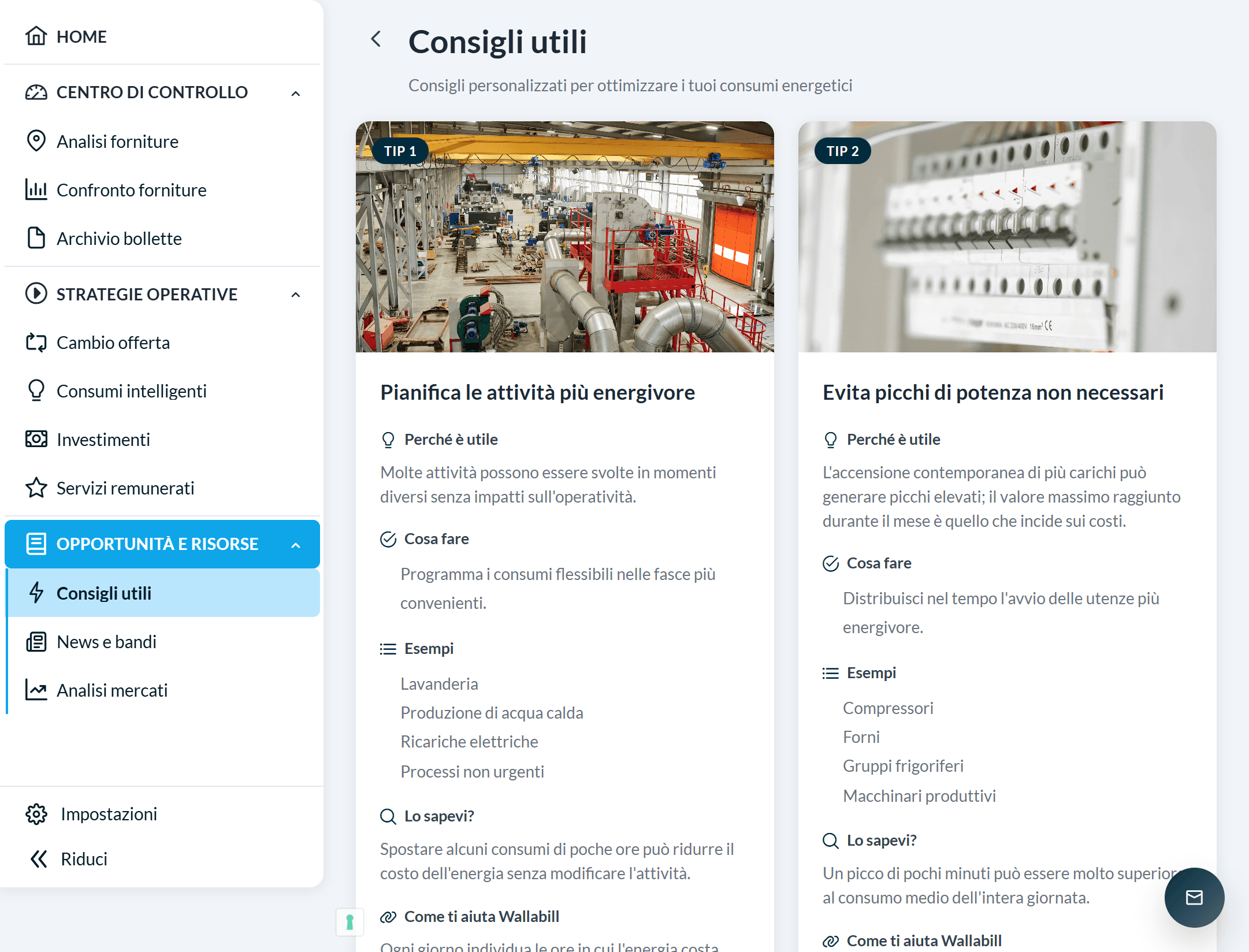Screen dimensions: 1249x952
Task: Click the Analisi mercati trend chart icon
Action: [x=36, y=690]
